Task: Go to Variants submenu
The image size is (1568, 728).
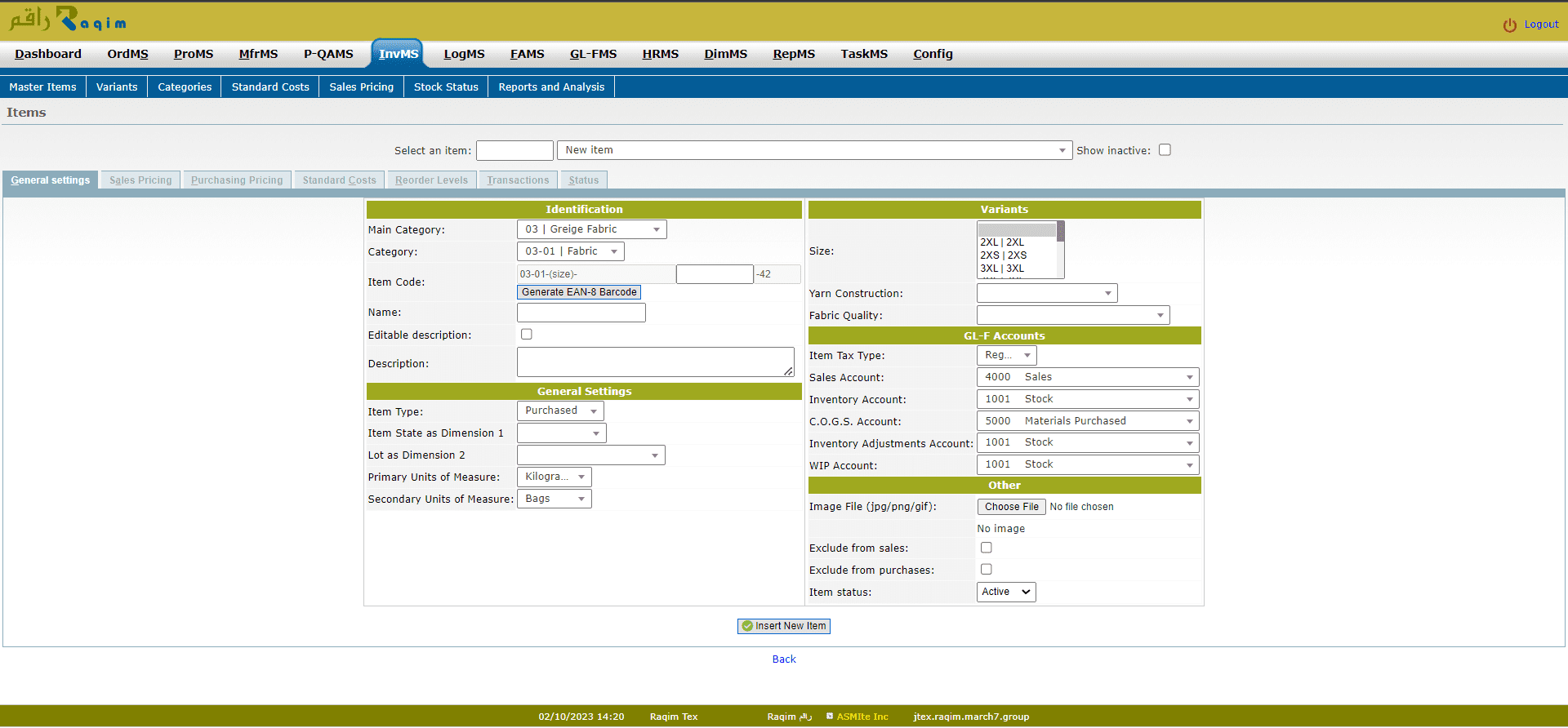Action: point(117,87)
